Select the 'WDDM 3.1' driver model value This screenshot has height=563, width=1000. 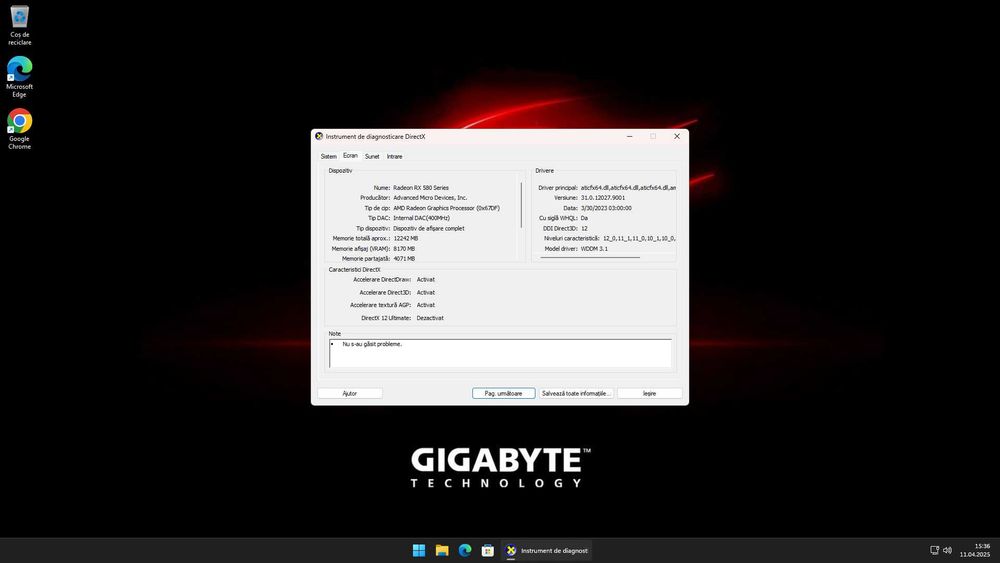tap(594, 249)
